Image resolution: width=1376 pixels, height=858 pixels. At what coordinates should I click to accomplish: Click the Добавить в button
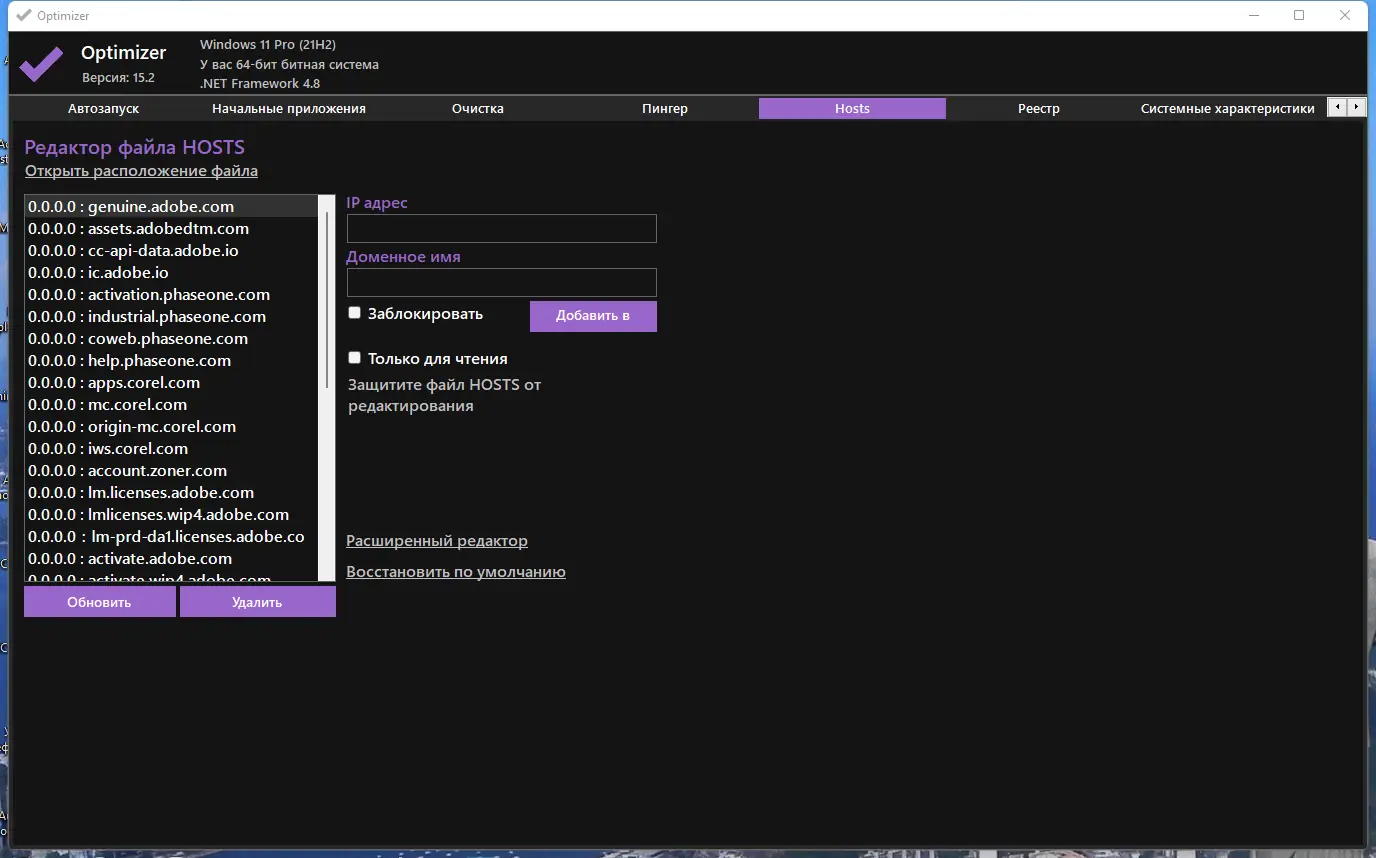[593, 316]
